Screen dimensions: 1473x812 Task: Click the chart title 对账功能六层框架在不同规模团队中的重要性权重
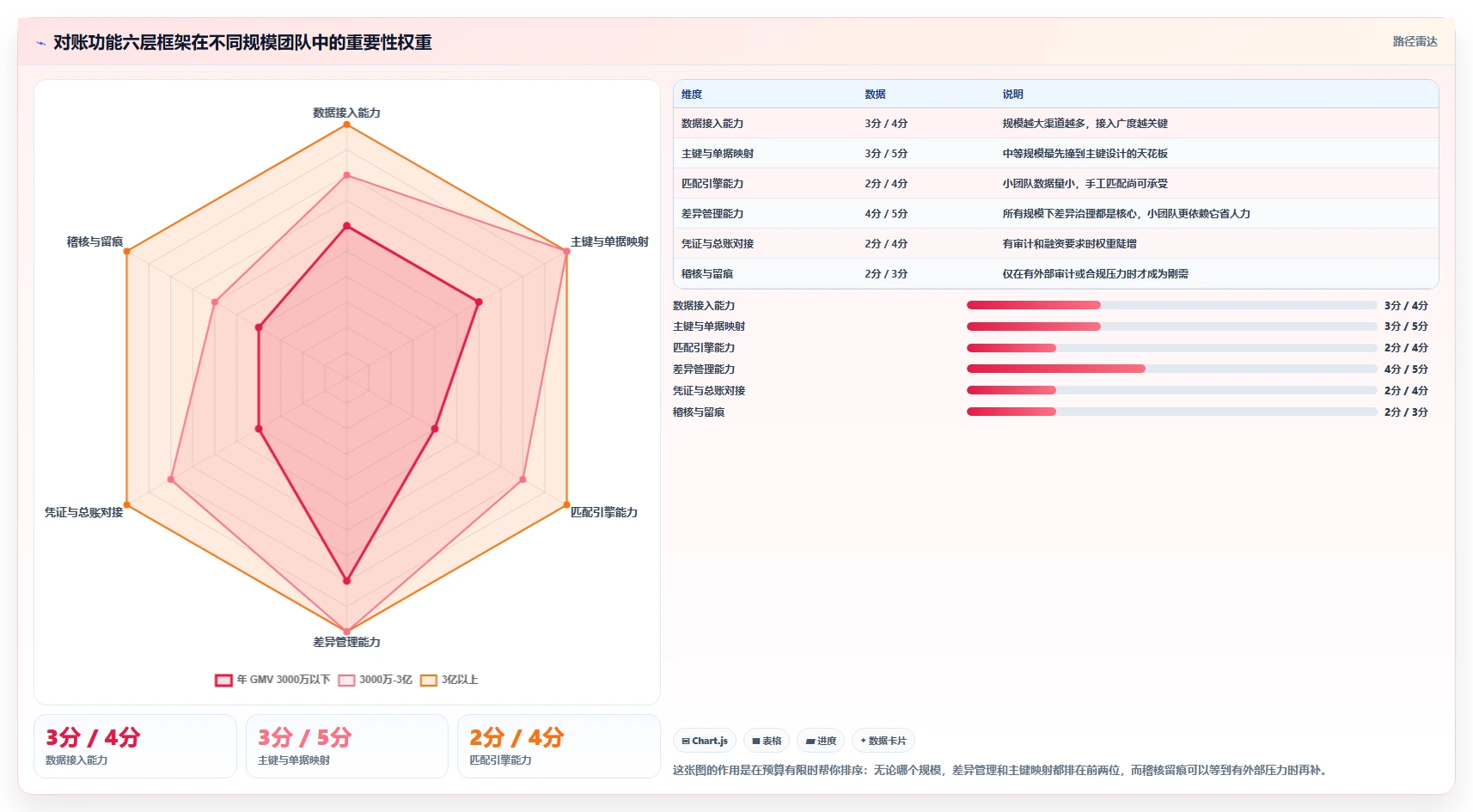pyautogui.click(x=242, y=43)
